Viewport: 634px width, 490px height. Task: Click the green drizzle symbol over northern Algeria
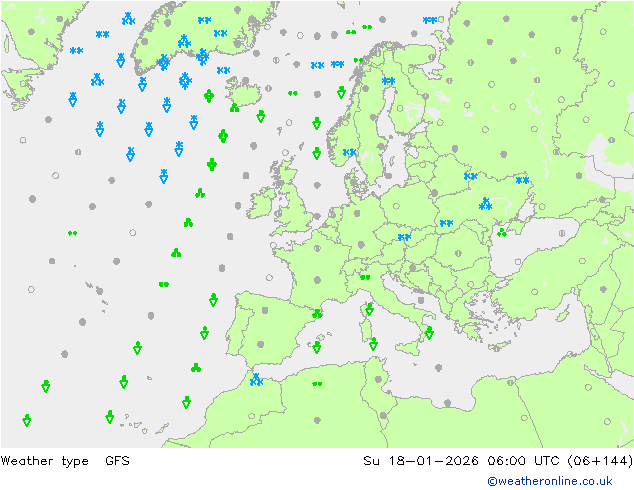coord(317,384)
